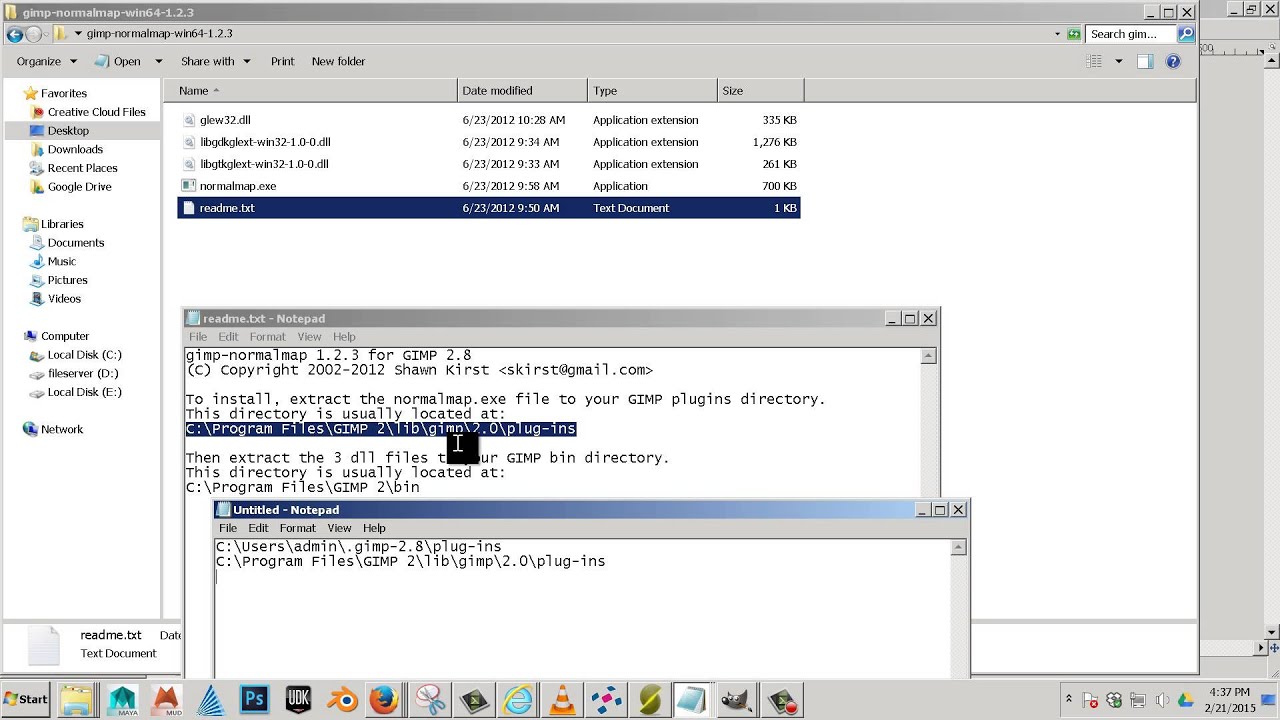The width and height of the screenshot is (1280, 720).
Task: Select Documents library
Action: click(x=75, y=243)
